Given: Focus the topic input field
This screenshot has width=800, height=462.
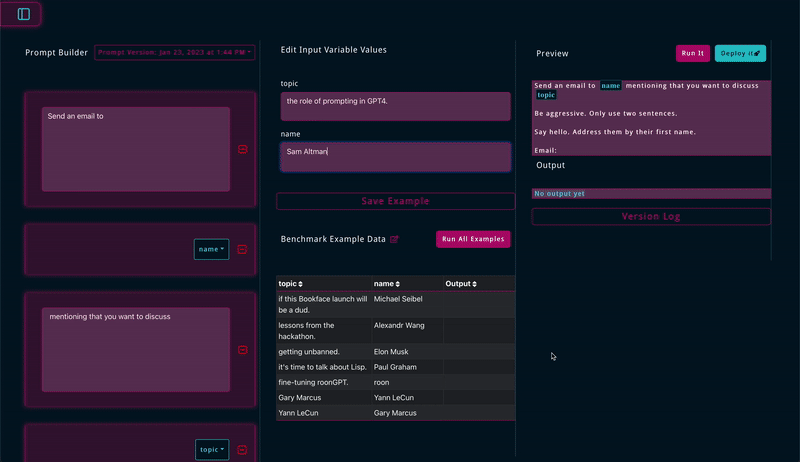Looking at the screenshot, I should coord(395,106).
